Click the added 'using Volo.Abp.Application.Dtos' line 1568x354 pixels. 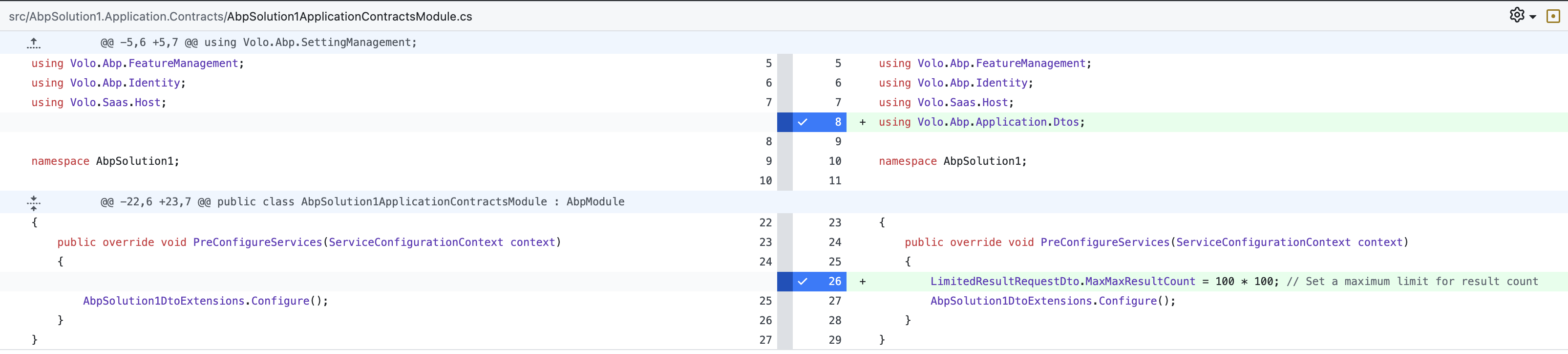click(x=981, y=122)
